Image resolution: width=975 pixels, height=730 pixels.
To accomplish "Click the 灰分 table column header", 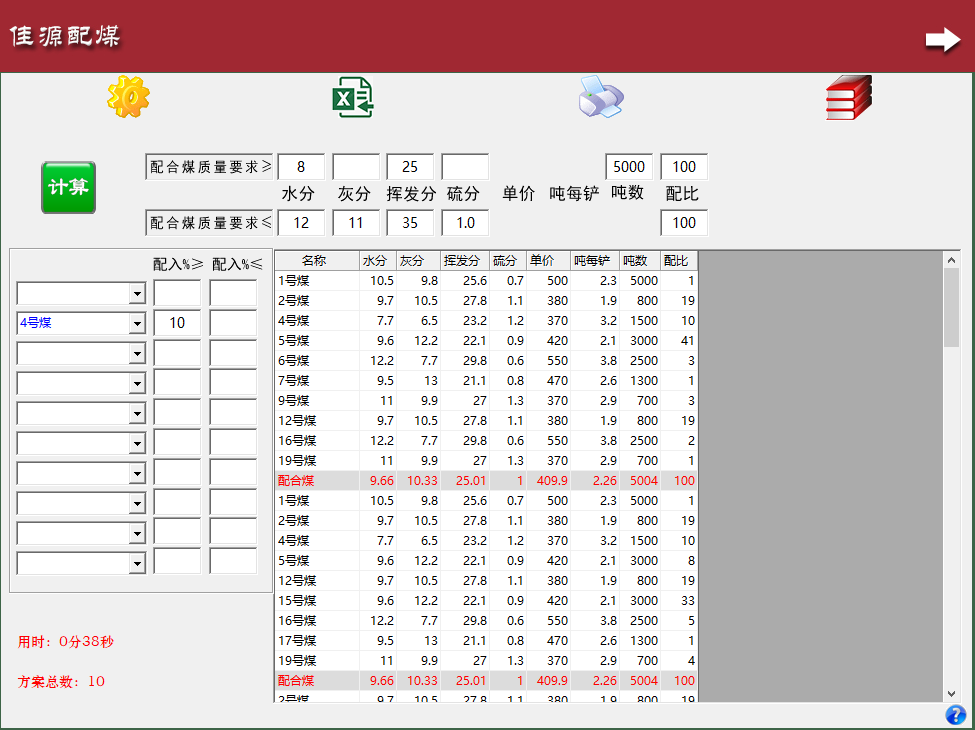I will point(418,261).
